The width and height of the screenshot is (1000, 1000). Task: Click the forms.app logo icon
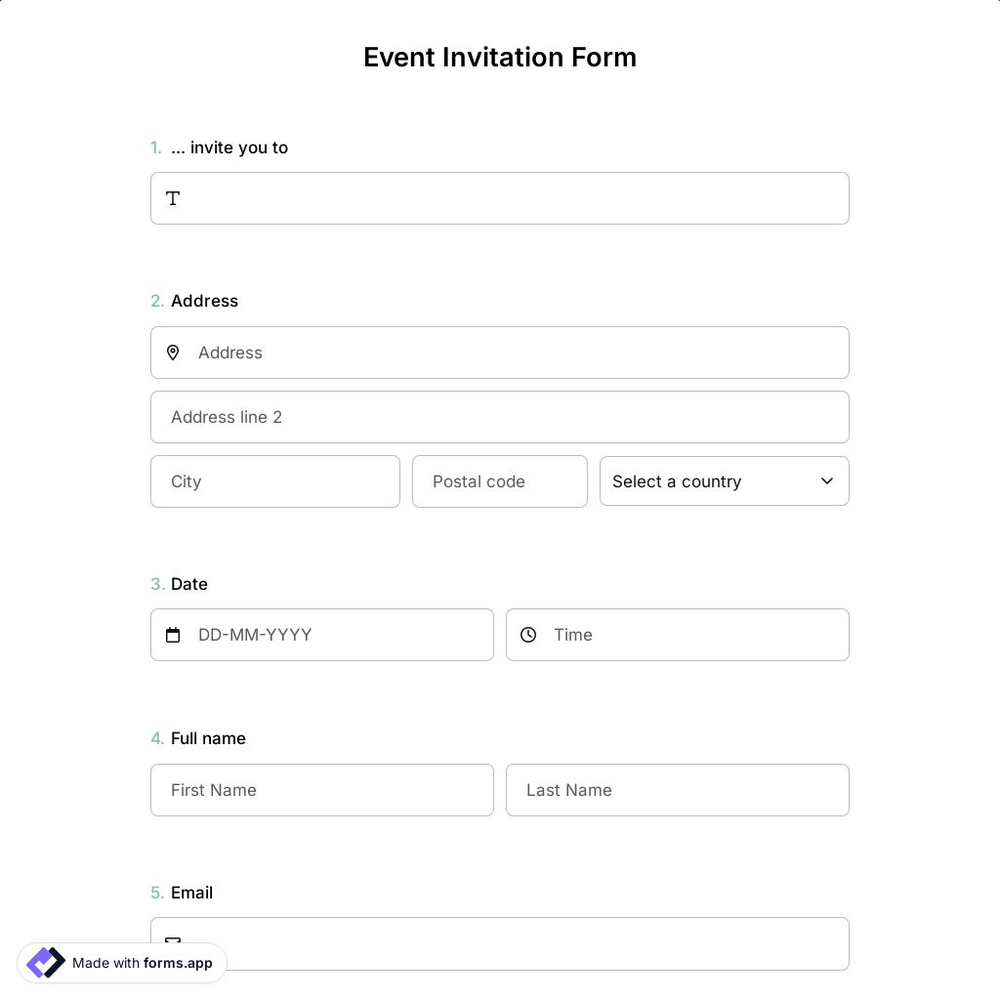[44, 962]
